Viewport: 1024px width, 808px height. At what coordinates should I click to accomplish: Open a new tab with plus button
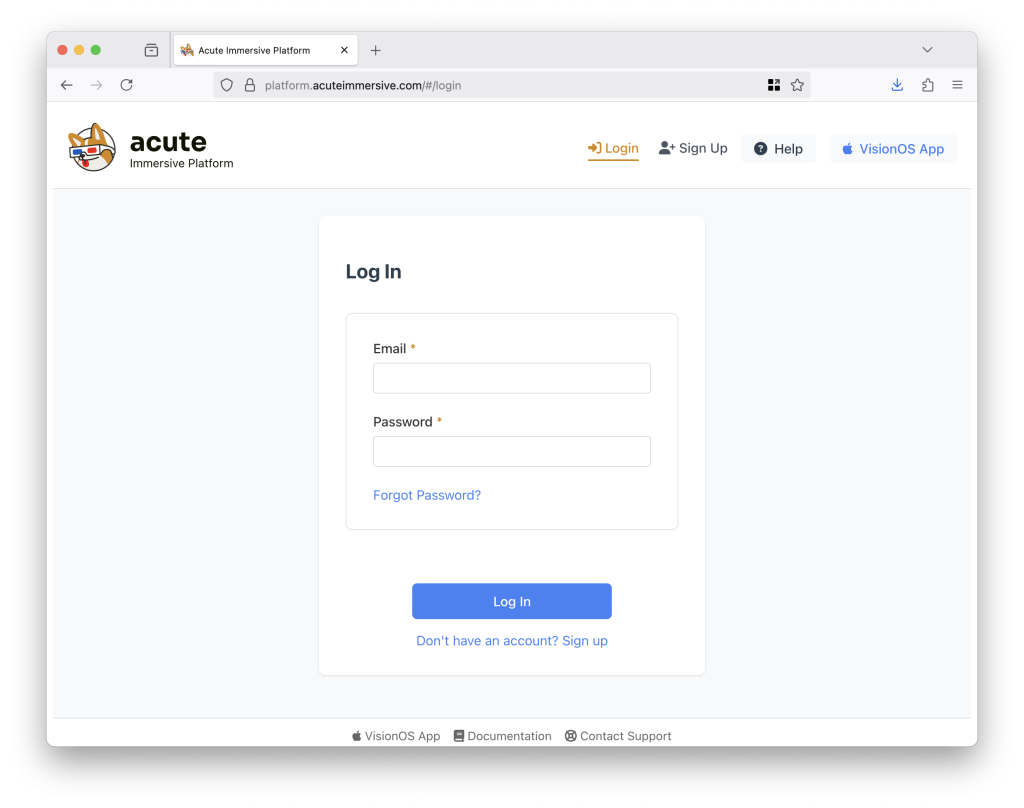pyautogui.click(x=376, y=50)
